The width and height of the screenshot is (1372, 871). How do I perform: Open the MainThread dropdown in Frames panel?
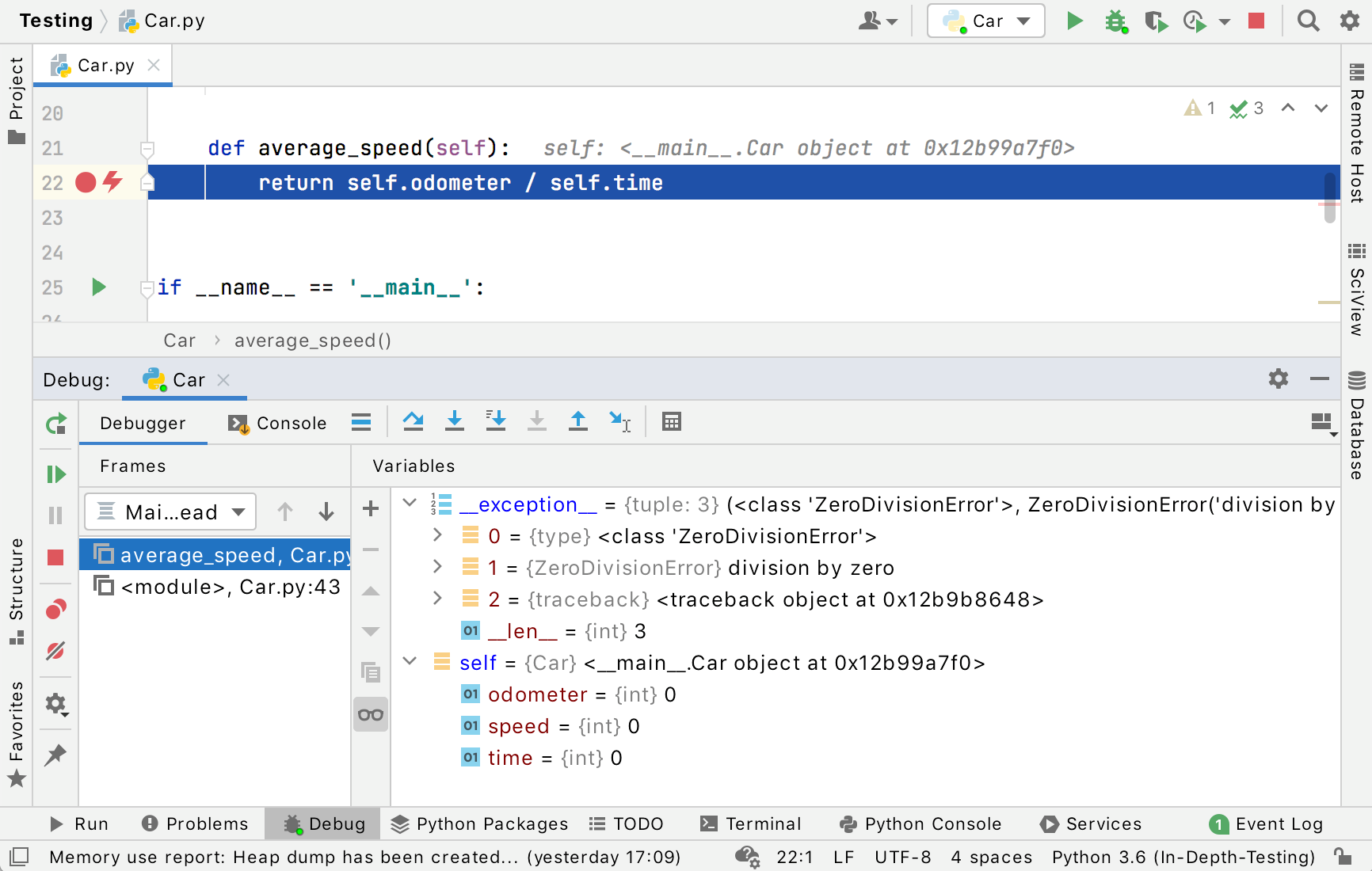pos(170,512)
